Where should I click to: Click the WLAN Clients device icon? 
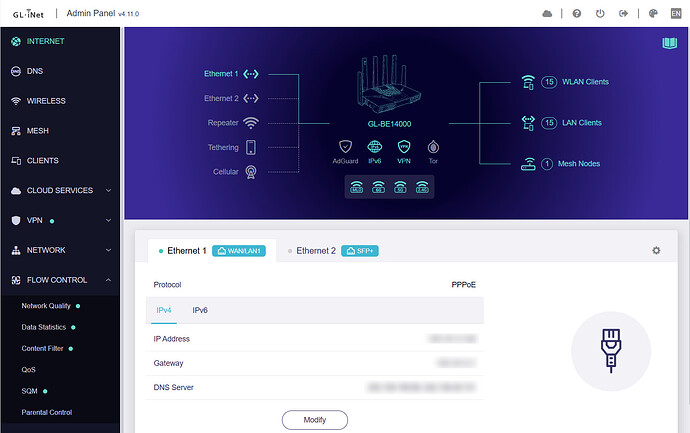tap(528, 82)
